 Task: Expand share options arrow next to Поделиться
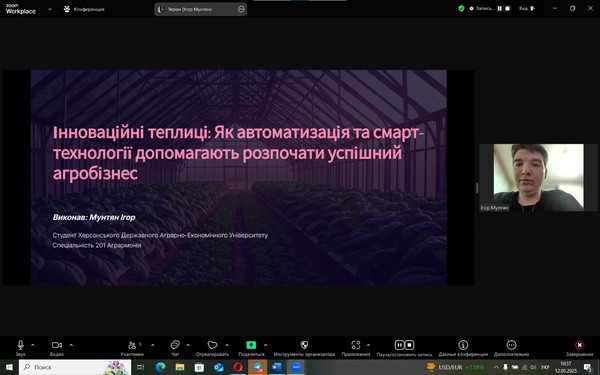coord(265,345)
